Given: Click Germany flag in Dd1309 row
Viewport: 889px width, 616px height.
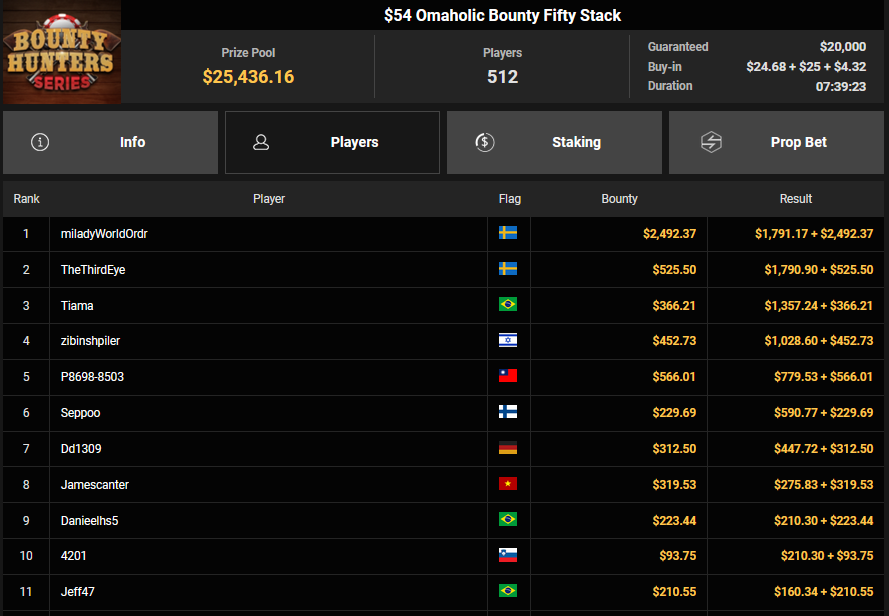Looking at the screenshot, I should 508,448.
